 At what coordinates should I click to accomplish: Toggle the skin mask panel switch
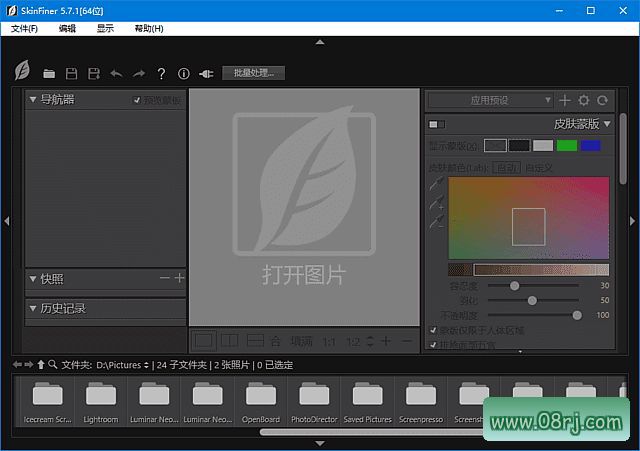coord(436,124)
